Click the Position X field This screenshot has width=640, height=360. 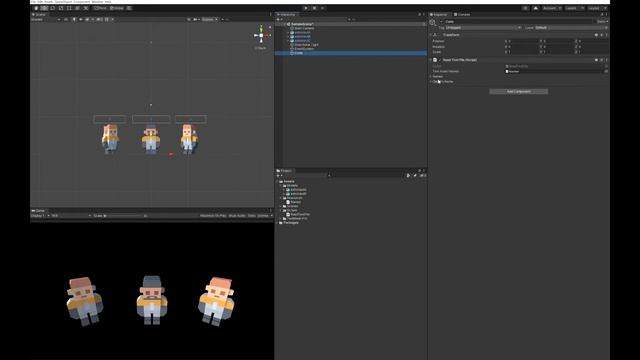523,41
